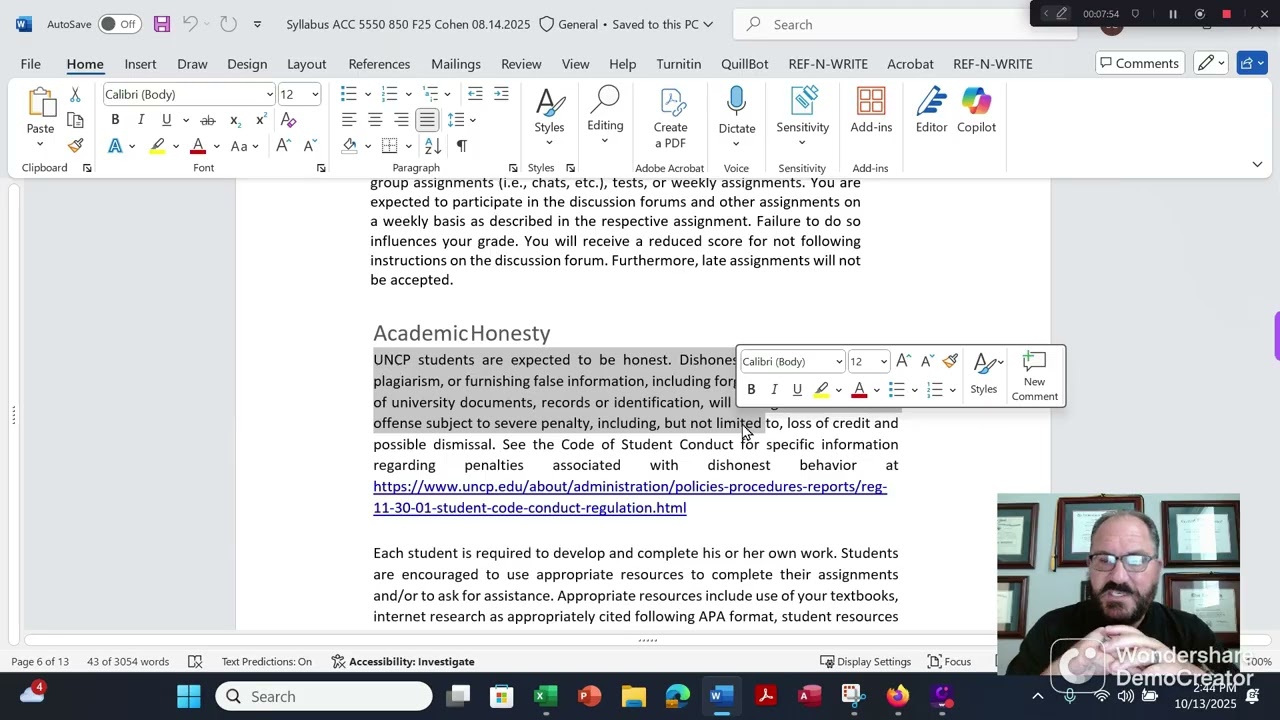
Task: Toggle Superscript formatting
Action: [260, 120]
